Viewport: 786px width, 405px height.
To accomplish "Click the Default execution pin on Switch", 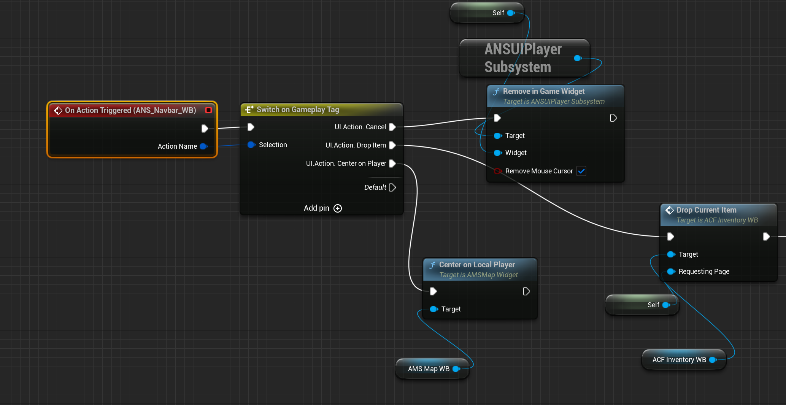I will coord(392,187).
